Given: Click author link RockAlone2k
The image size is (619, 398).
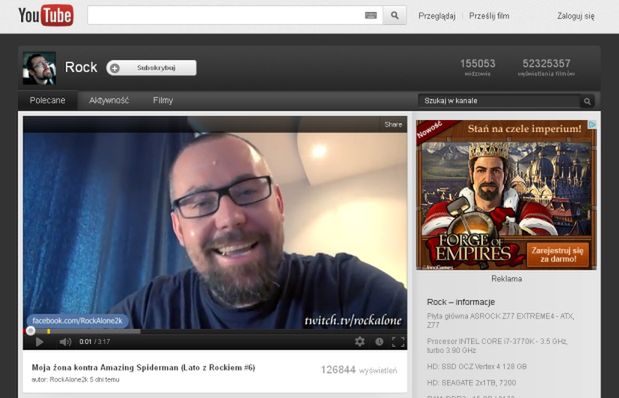Looking at the screenshot, I should pos(69,380).
